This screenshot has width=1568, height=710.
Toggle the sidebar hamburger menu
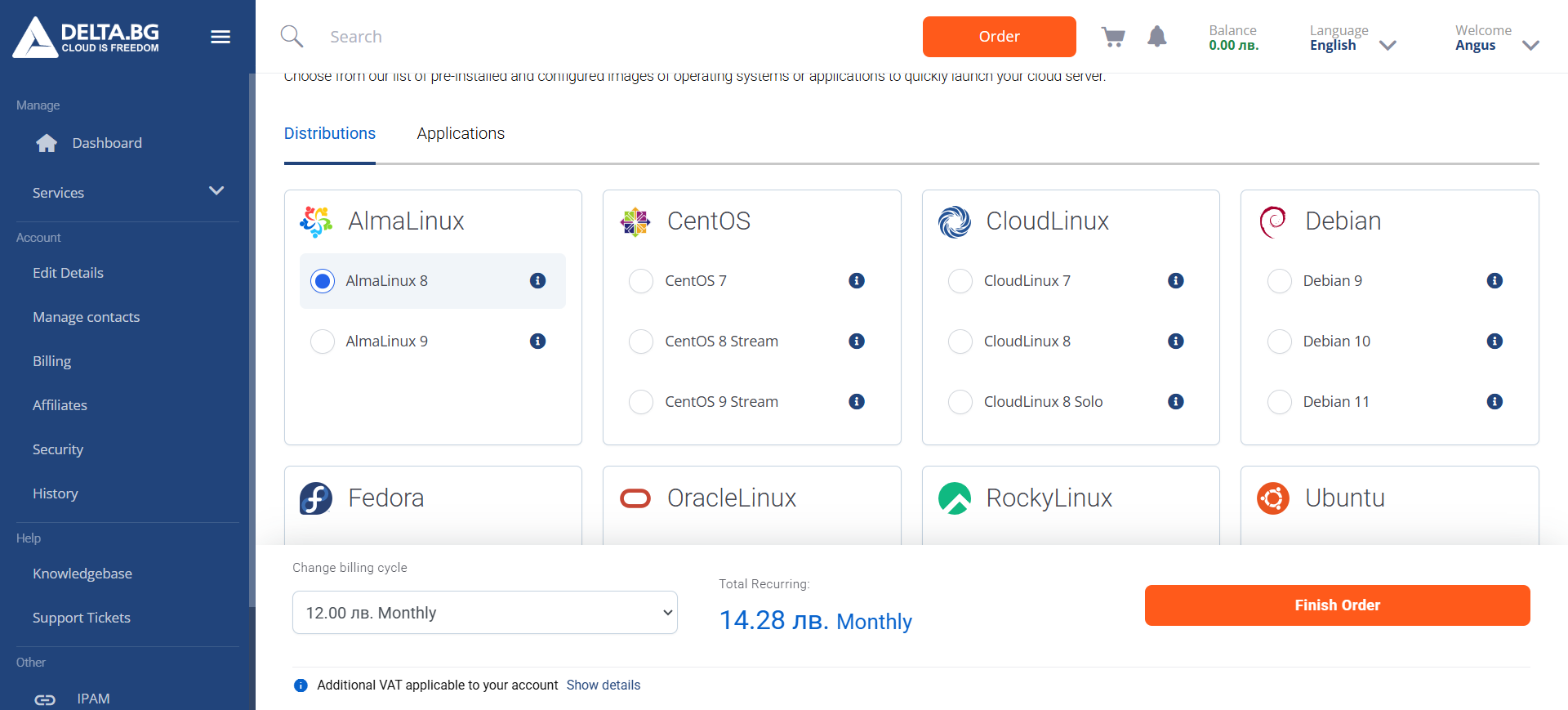(x=220, y=37)
